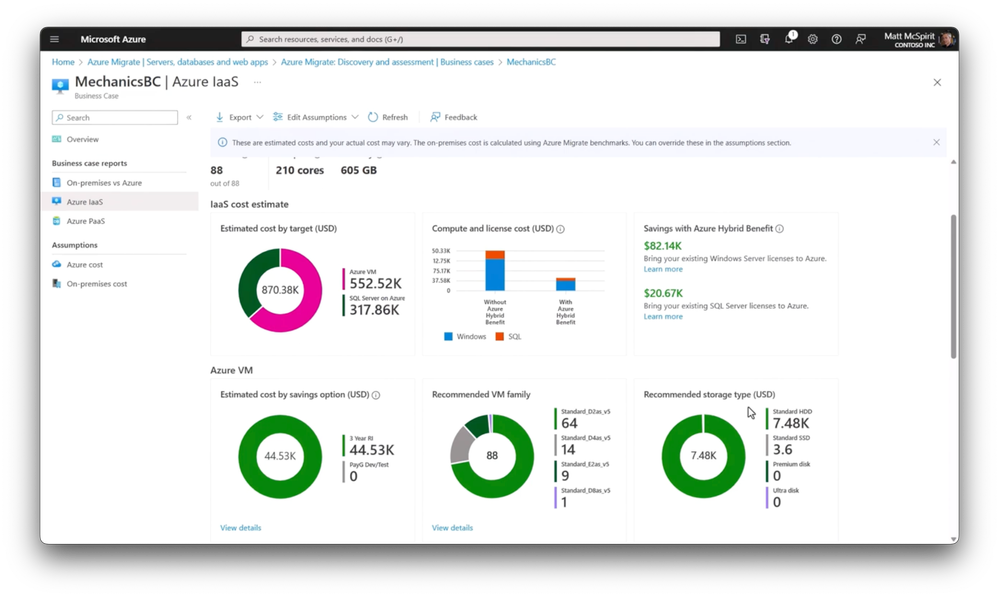Viewport: 999px width, 597px height.
Task: Click the Azure cost cloud icon
Action: pos(57,264)
